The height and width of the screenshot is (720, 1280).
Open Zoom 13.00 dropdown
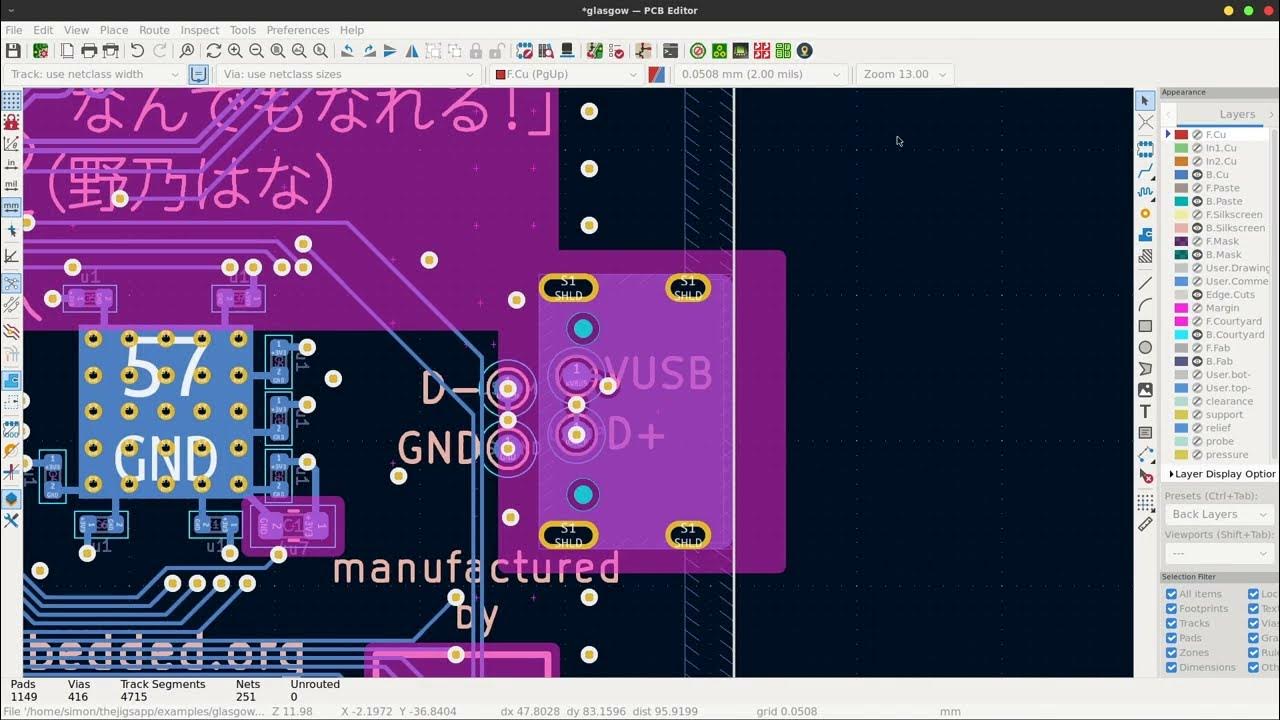[x=905, y=74]
